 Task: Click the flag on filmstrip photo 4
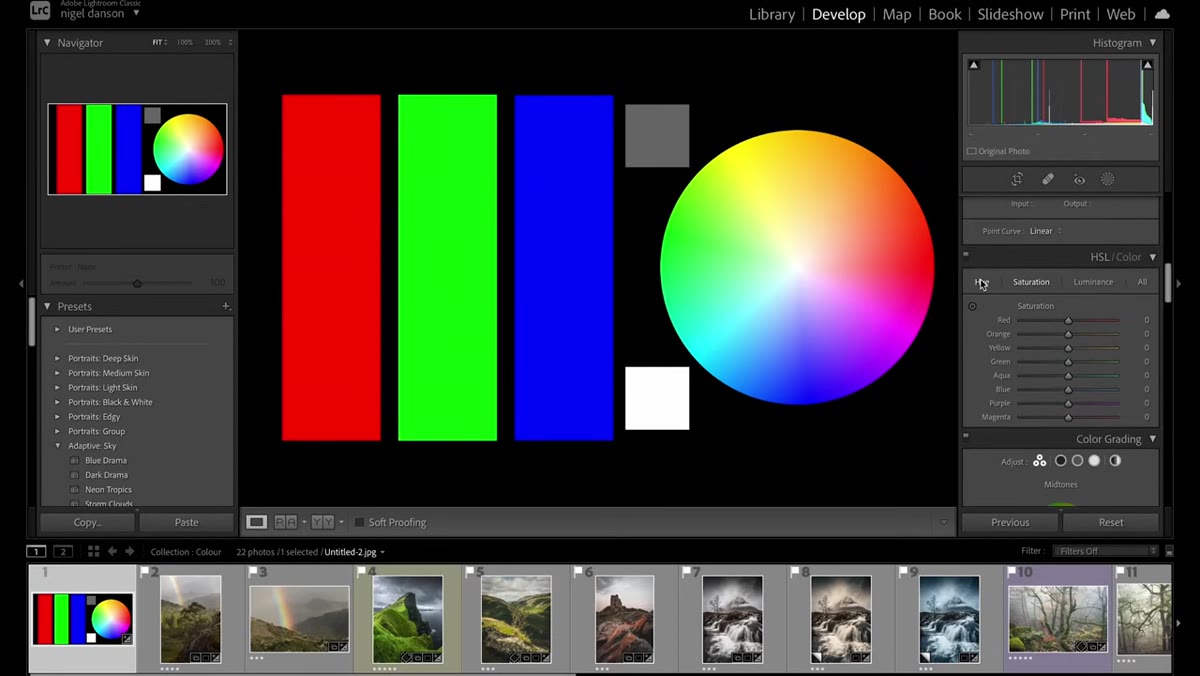pos(360,571)
